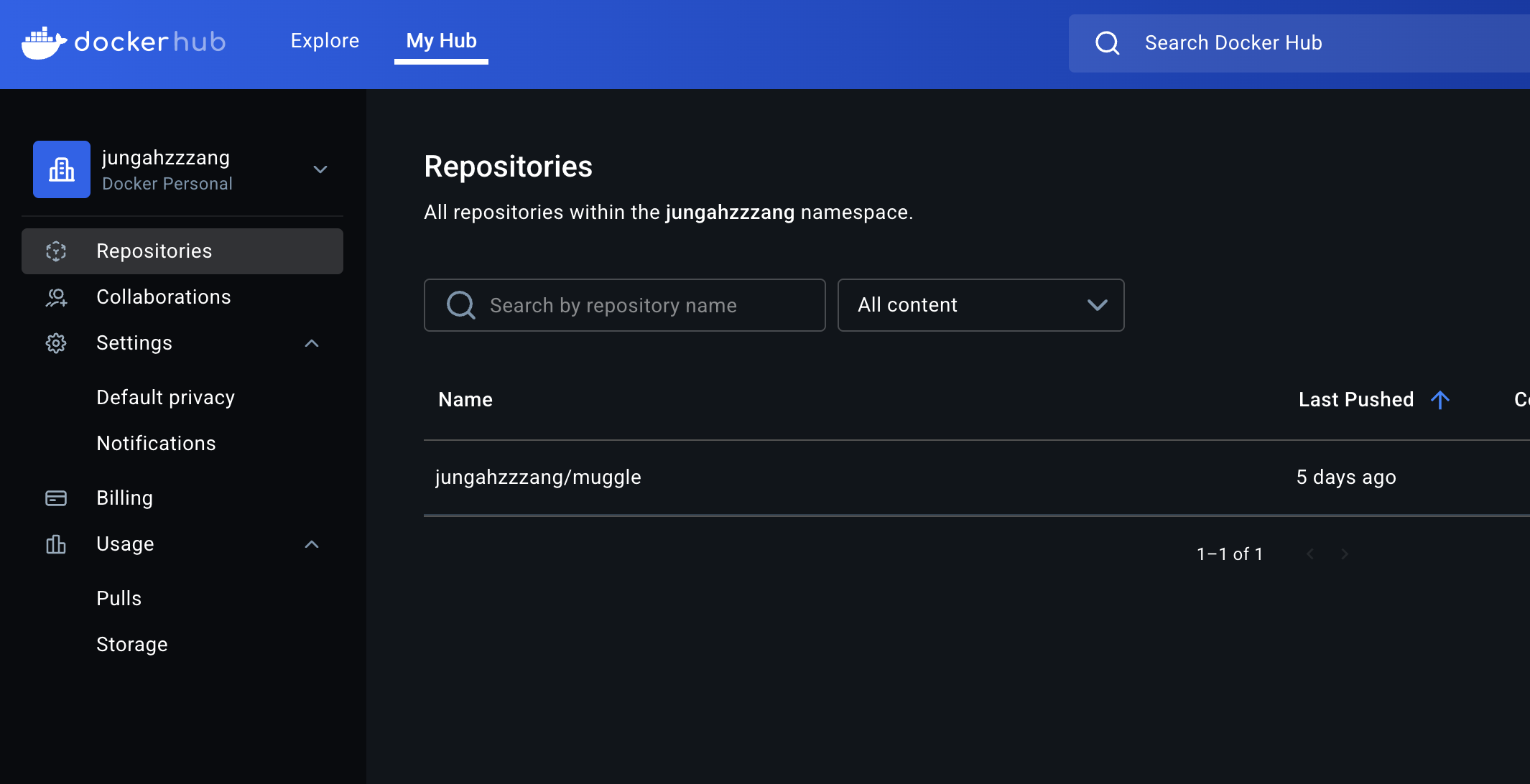Image resolution: width=1530 pixels, height=784 pixels.
Task: Collapse the Settings section chevron
Action: click(312, 343)
